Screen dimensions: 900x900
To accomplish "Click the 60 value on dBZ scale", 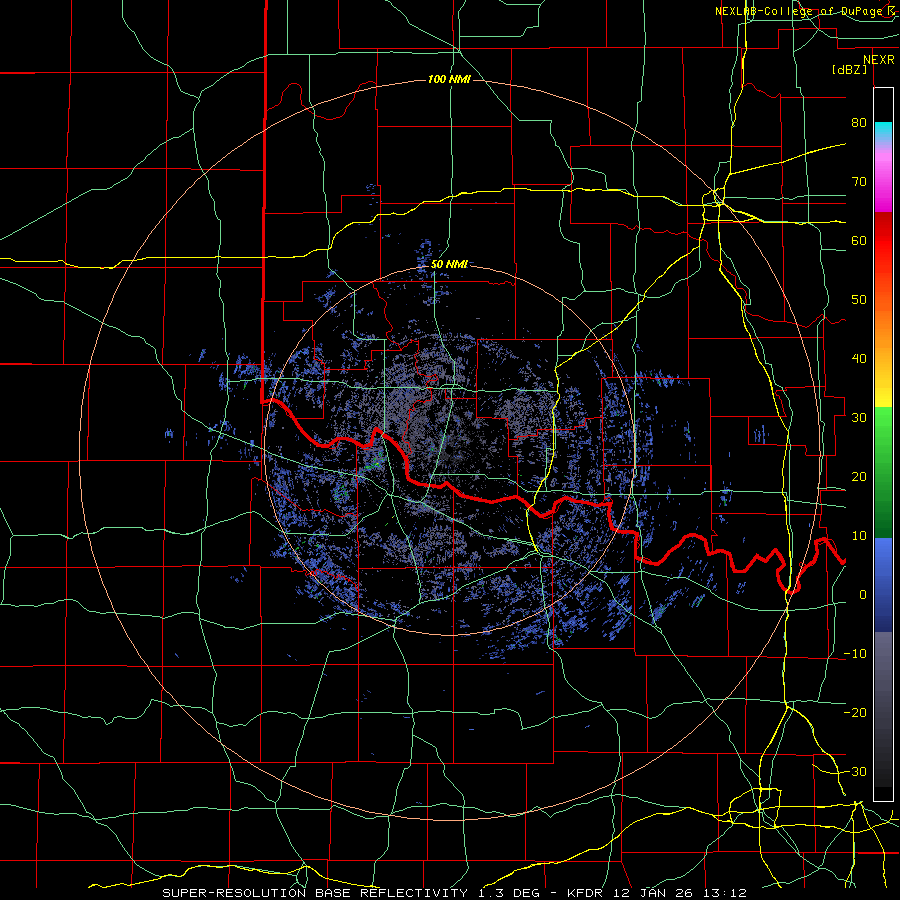I will [x=859, y=240].
